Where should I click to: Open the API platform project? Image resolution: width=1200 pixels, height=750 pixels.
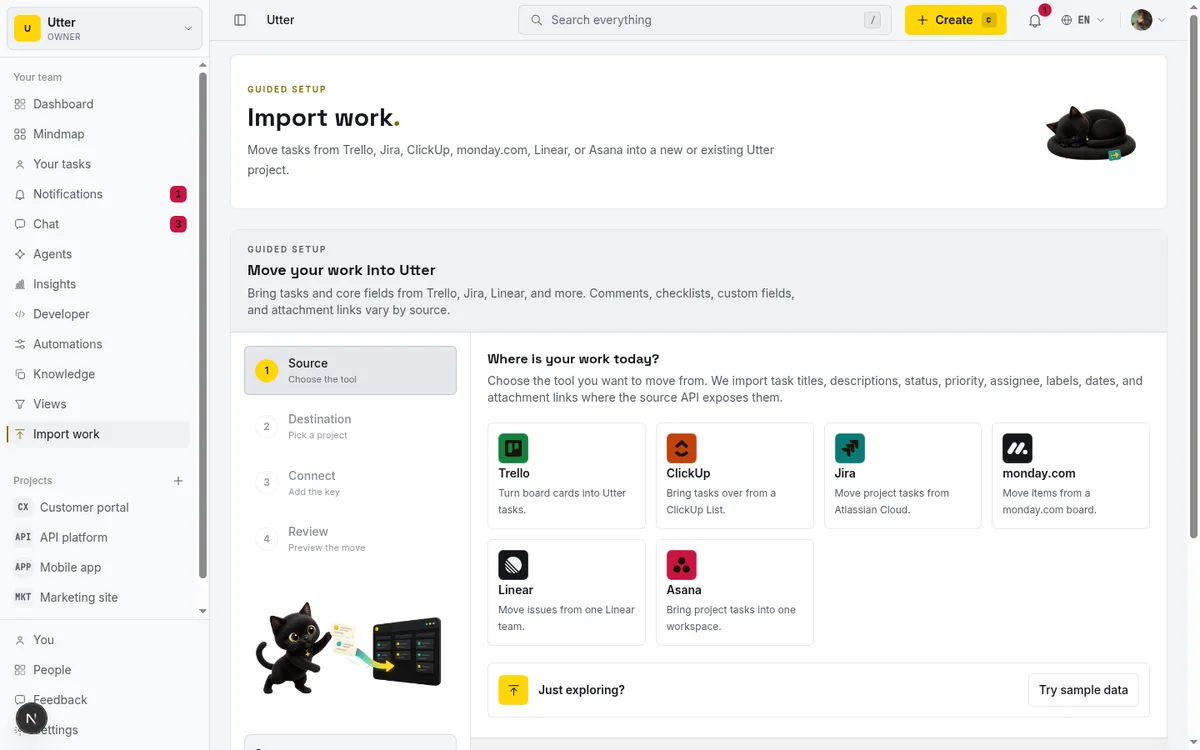(99, 537)
